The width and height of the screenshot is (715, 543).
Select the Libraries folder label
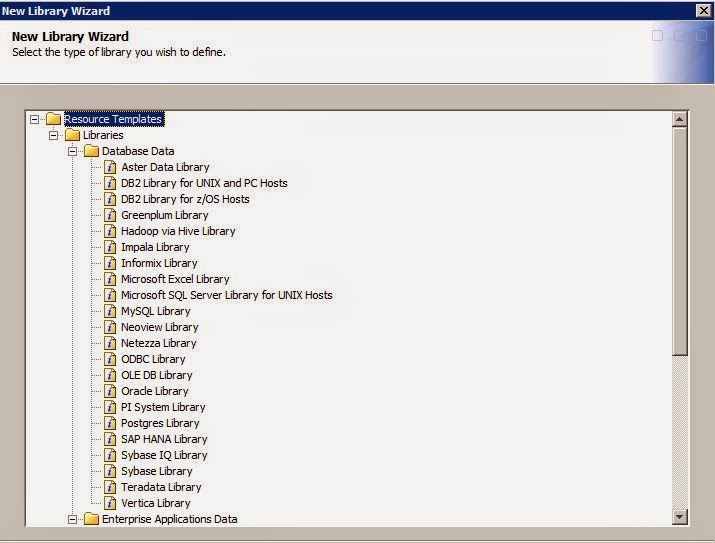[x=103, y=135]
